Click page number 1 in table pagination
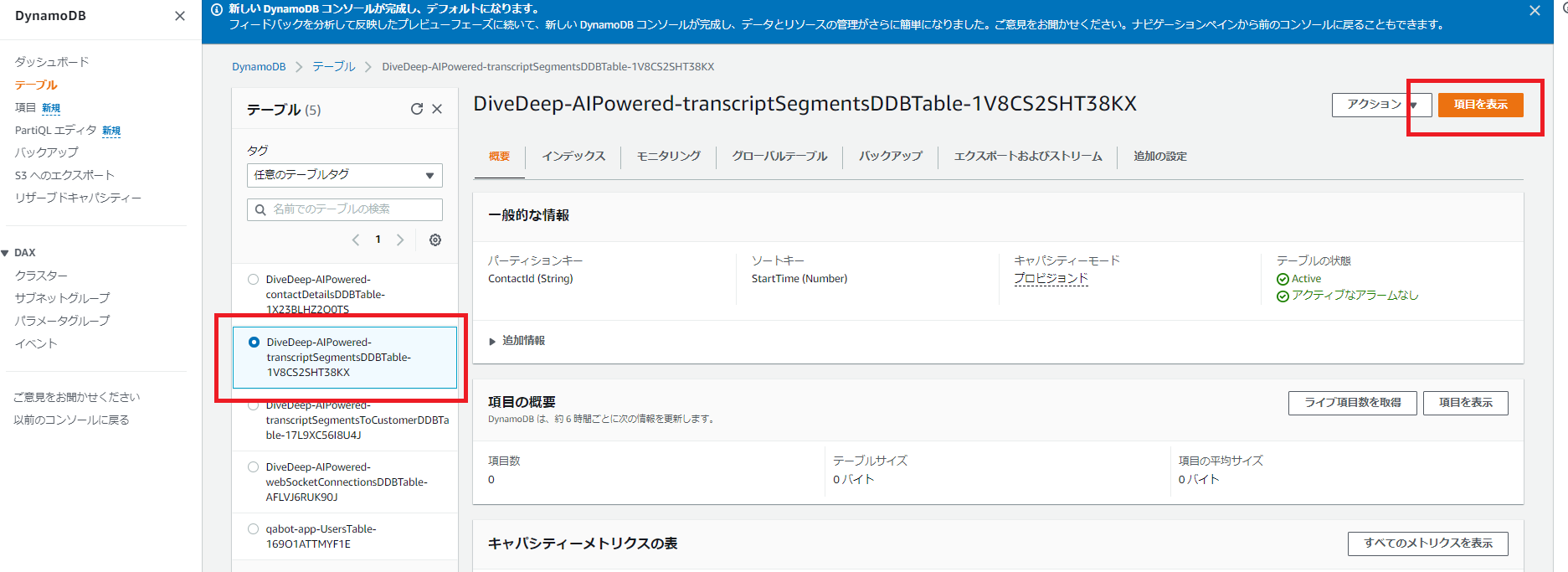This screenshot has width=1568, height=572. (x=378, y=240)
